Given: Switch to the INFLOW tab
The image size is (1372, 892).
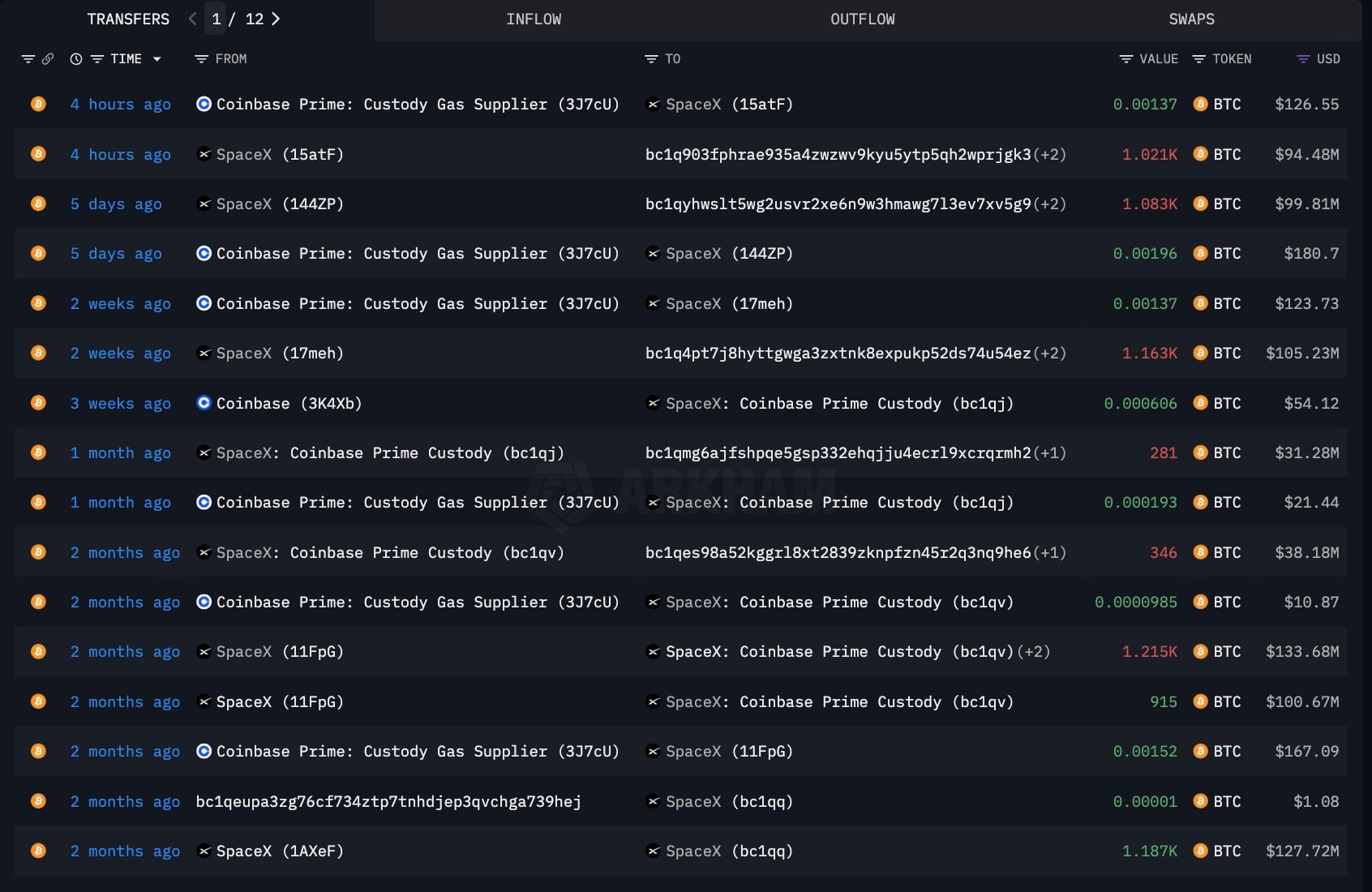Looking at the screenshot, I should (x=534, y=19).
